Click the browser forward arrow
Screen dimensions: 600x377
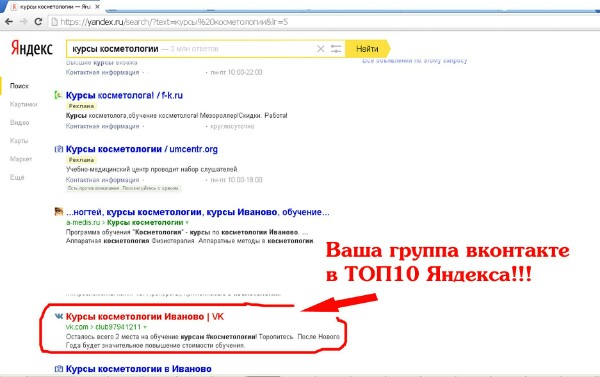pyautogui.click(x=23, y=22)
